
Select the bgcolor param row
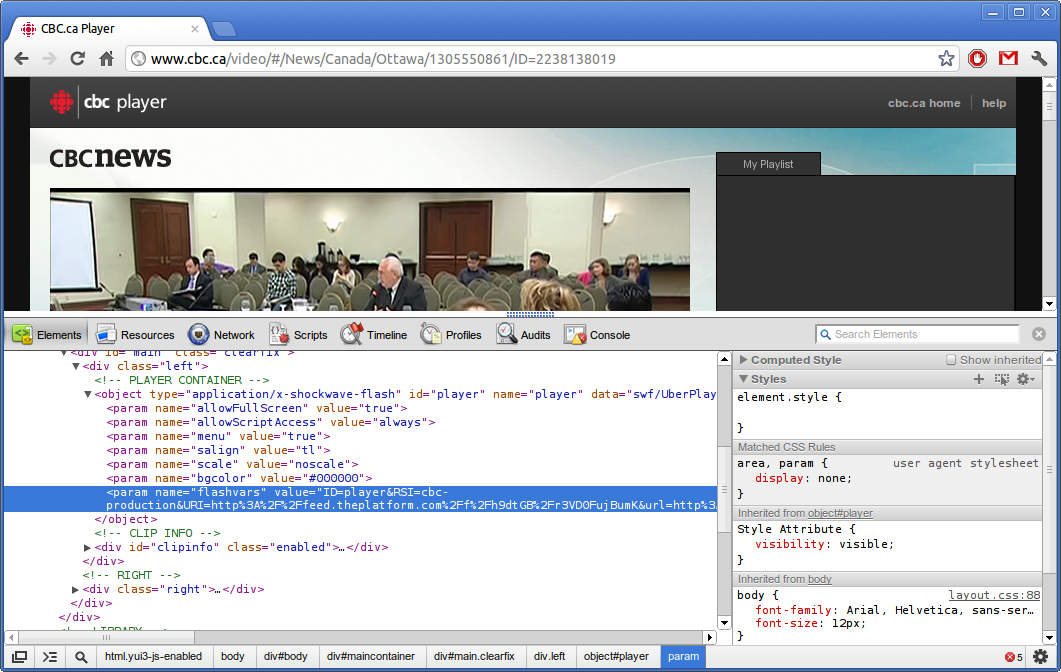(240, 478)
